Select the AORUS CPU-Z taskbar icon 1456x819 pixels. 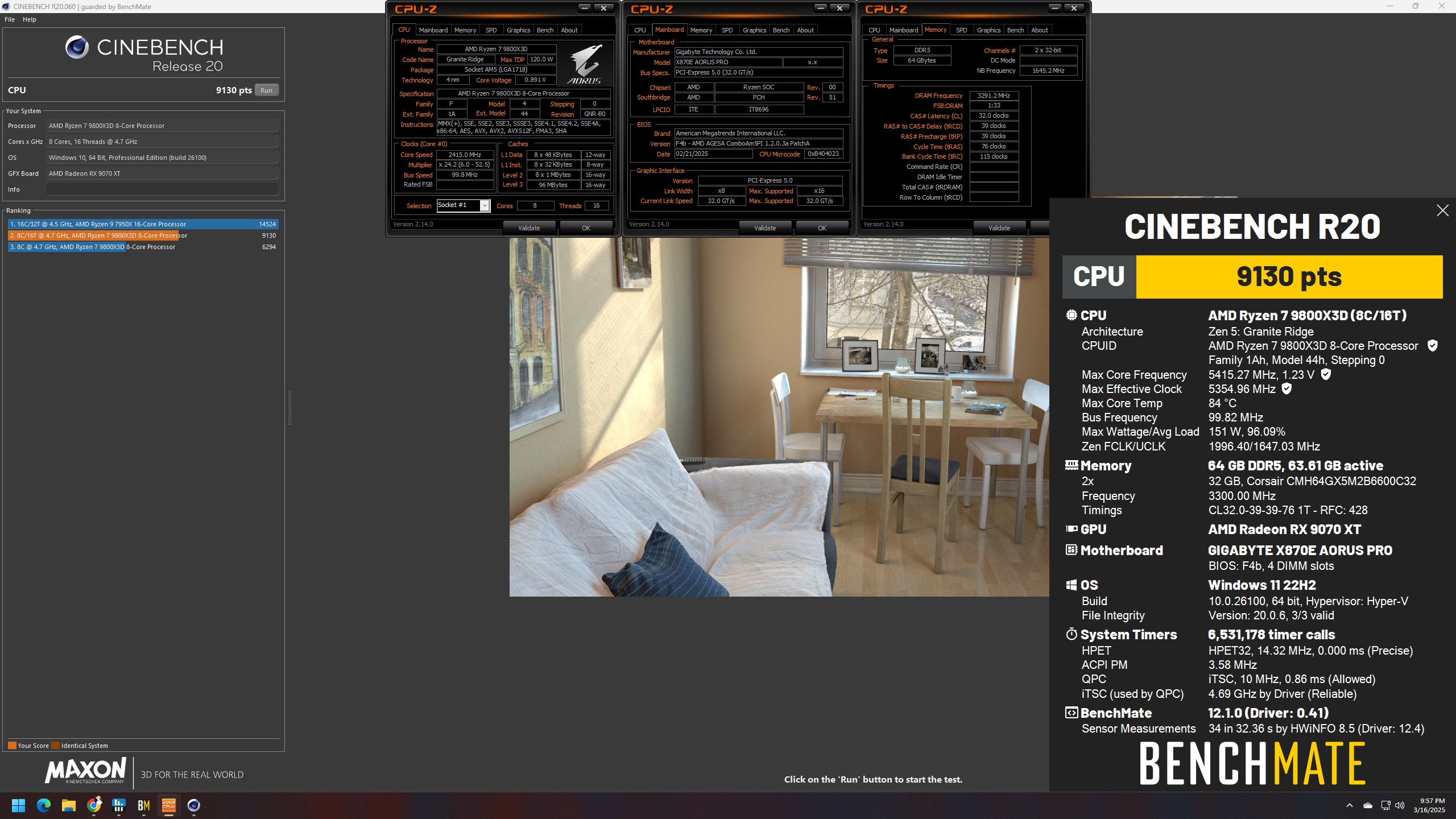tap(169, 805)
